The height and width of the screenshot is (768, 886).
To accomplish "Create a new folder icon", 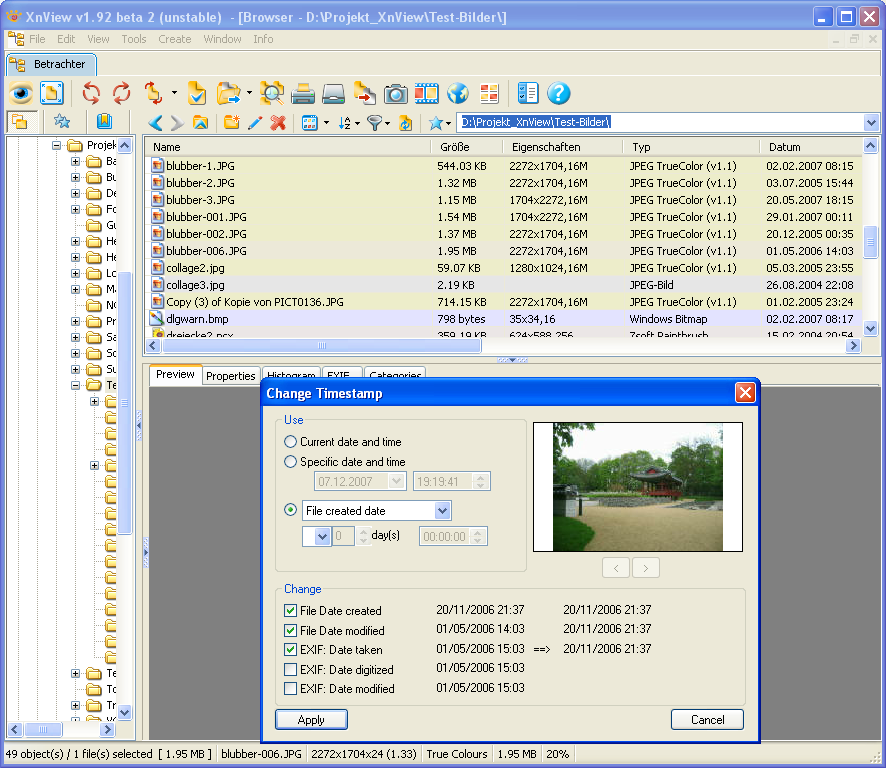I will [232, 123].
